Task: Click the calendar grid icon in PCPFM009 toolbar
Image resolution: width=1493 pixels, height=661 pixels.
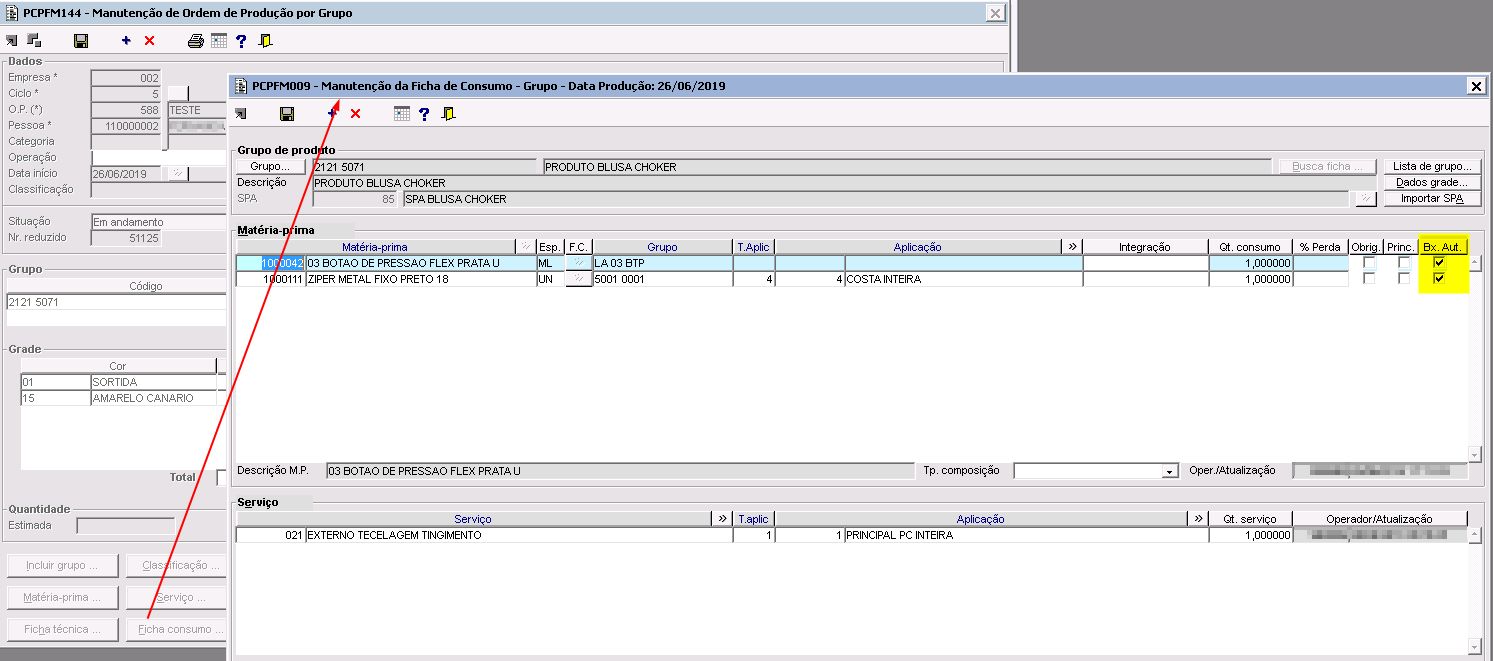Action: (402, 114)
